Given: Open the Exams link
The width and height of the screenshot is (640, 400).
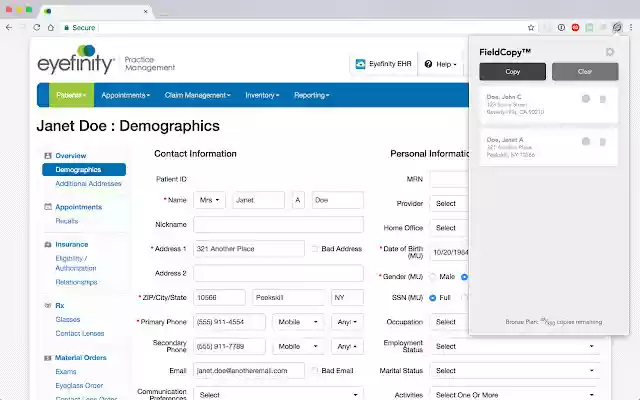Looking at the screenshot, I should tap(66, 371).
